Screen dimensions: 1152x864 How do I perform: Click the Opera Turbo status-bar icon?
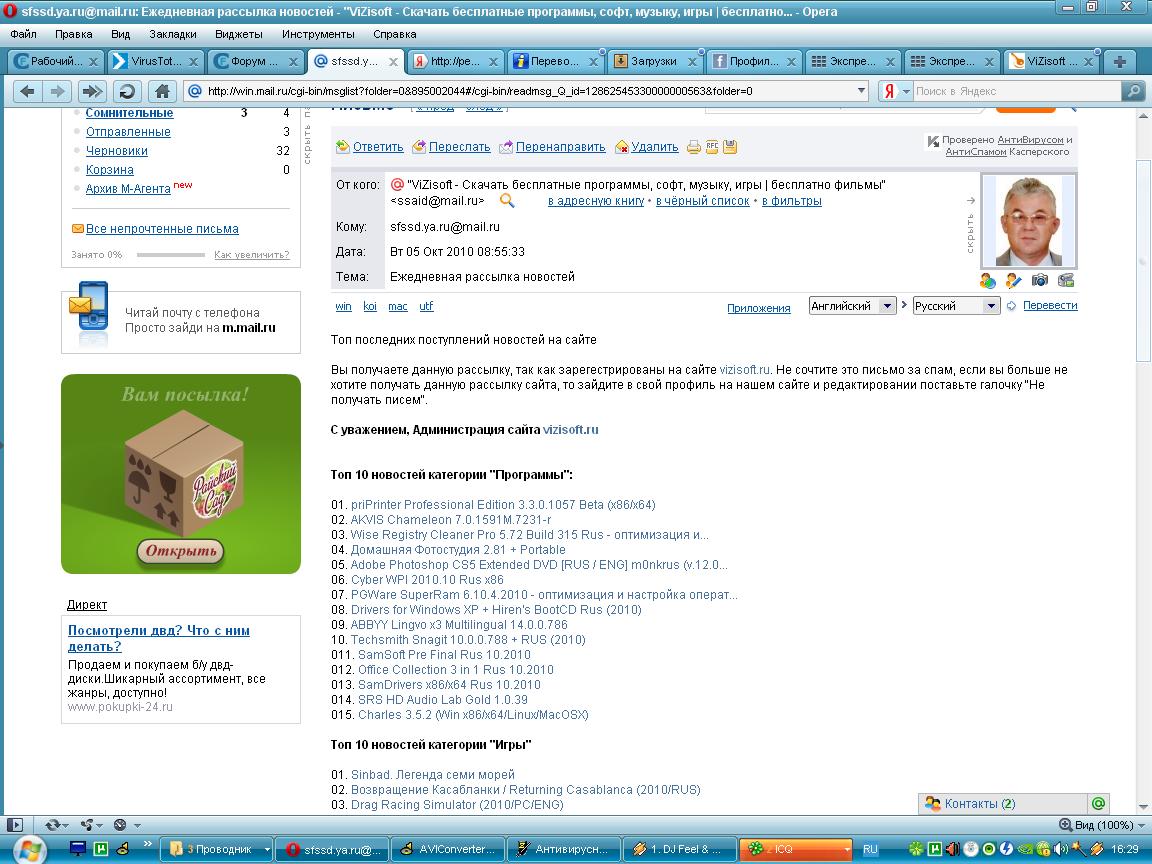pyautogui.click(x=120, y=824)
